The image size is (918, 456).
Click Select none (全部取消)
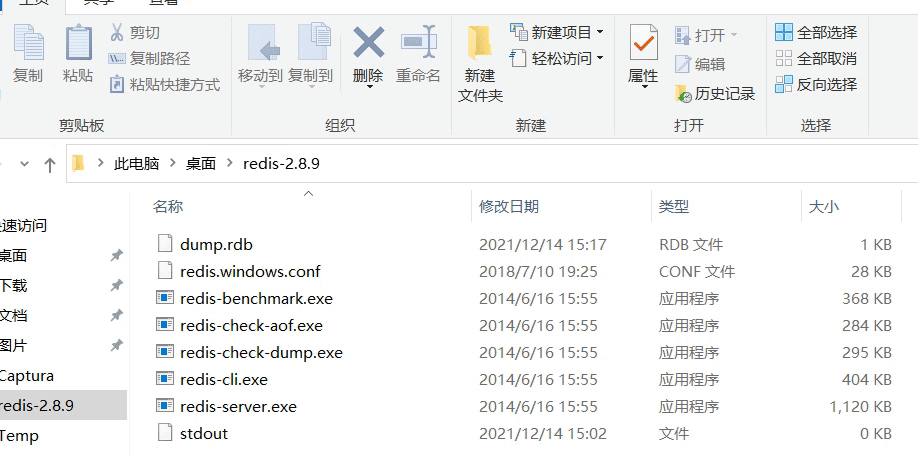(816, 59)
